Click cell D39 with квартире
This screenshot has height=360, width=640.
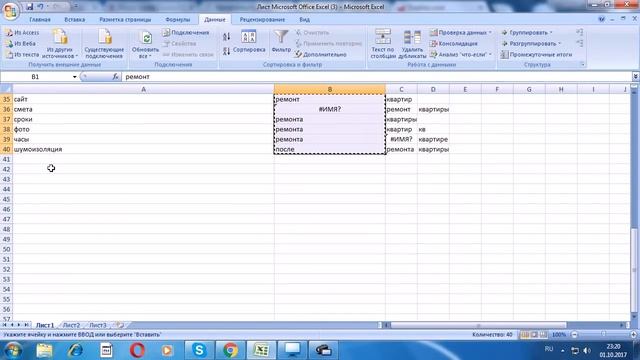pos(433,139)
